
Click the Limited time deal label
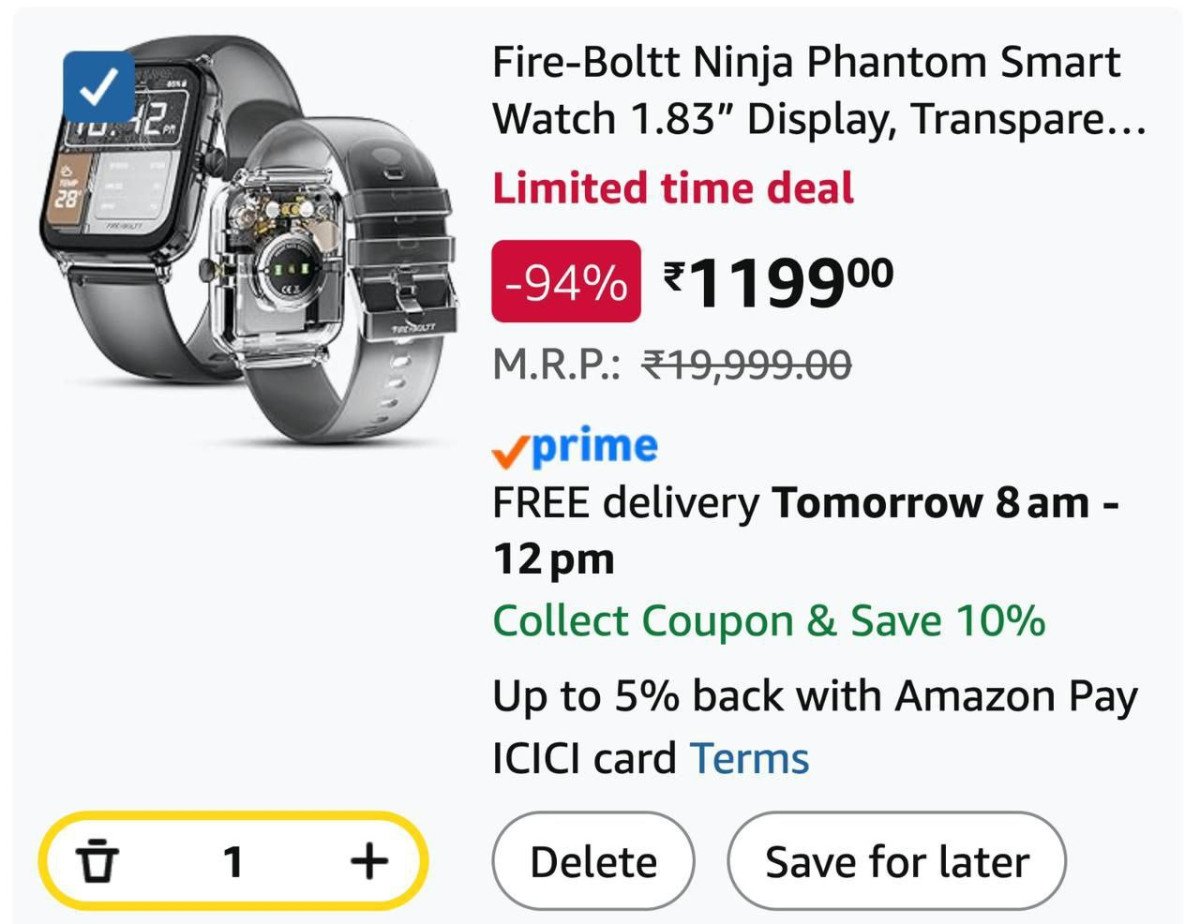tap(673, 188)
